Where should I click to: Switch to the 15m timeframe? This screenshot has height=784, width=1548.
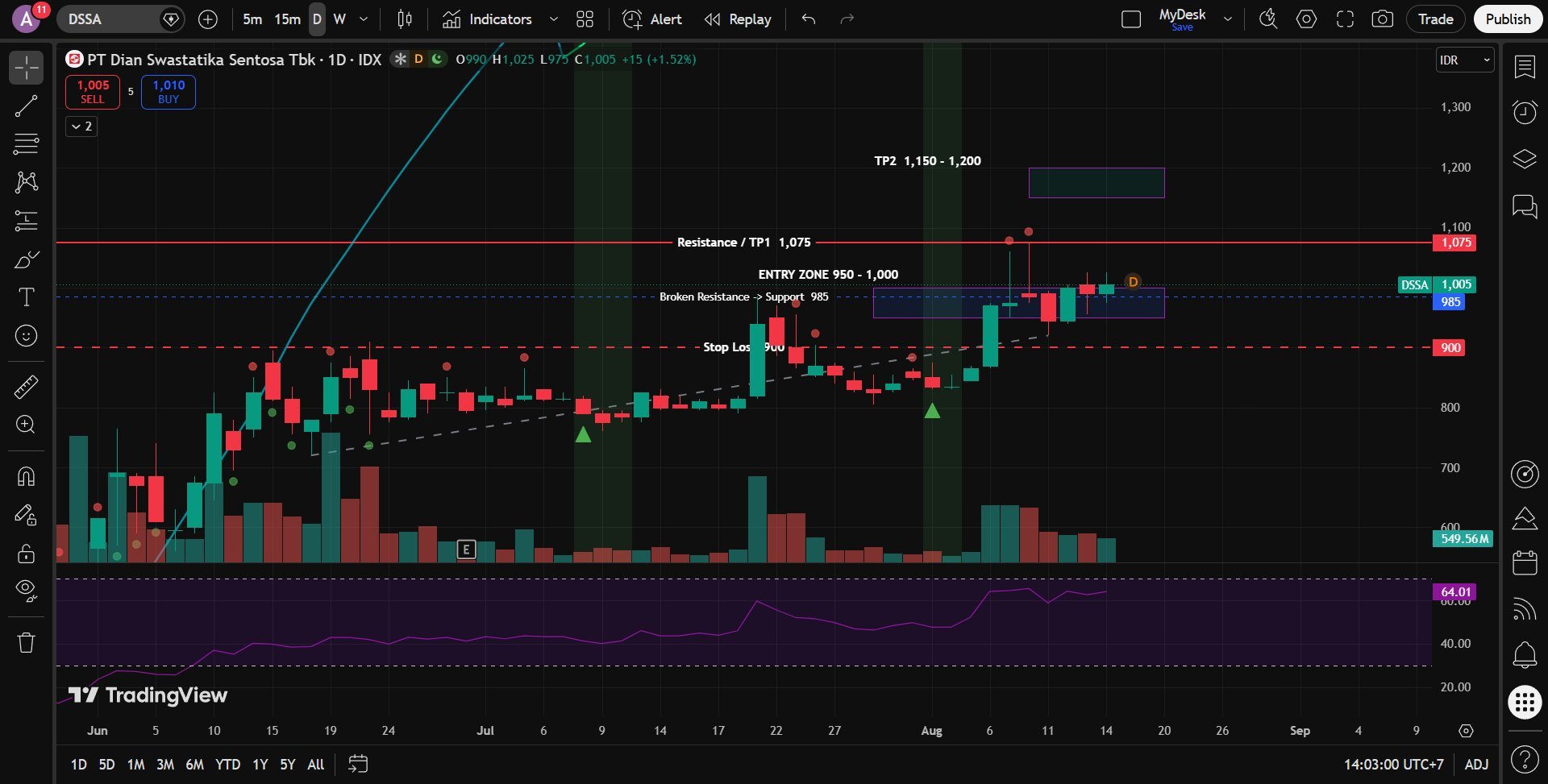click(287, 19)
